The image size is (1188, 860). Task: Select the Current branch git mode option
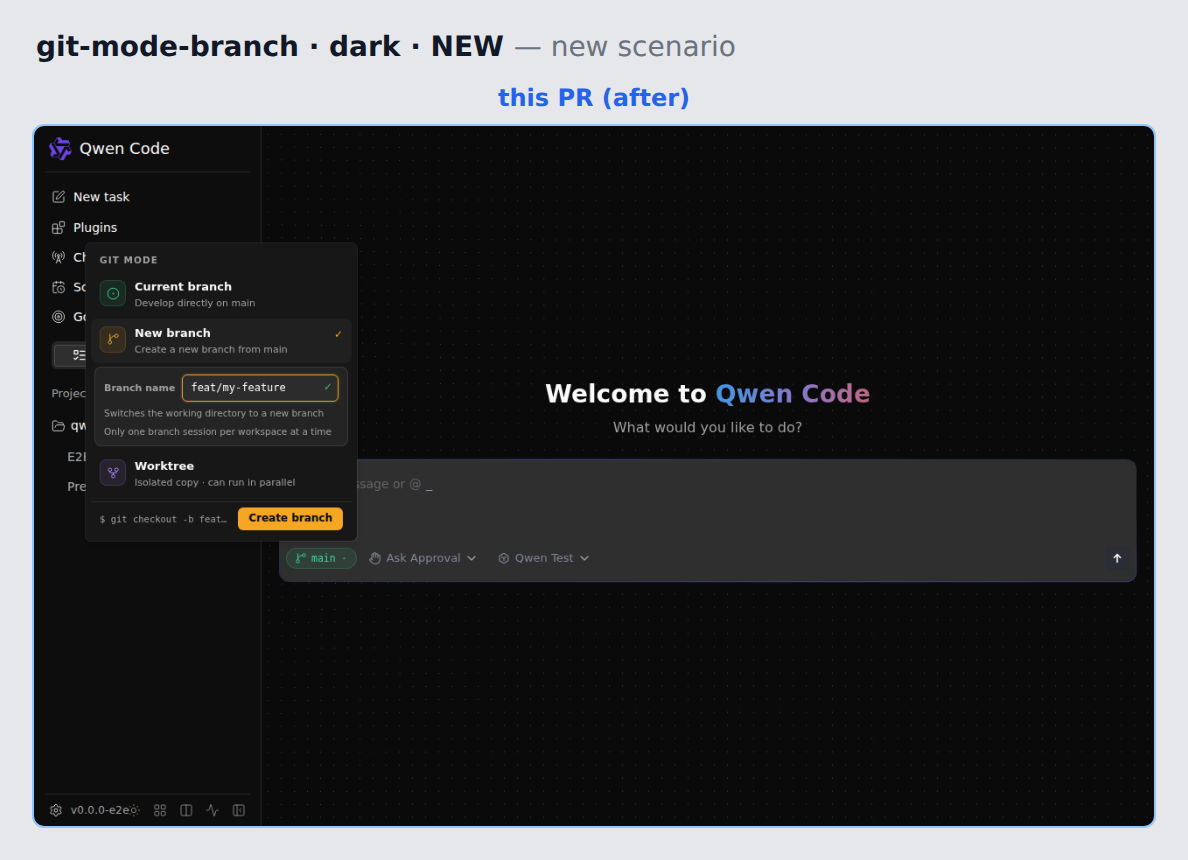pyautogui.click(x=221, y=294)
